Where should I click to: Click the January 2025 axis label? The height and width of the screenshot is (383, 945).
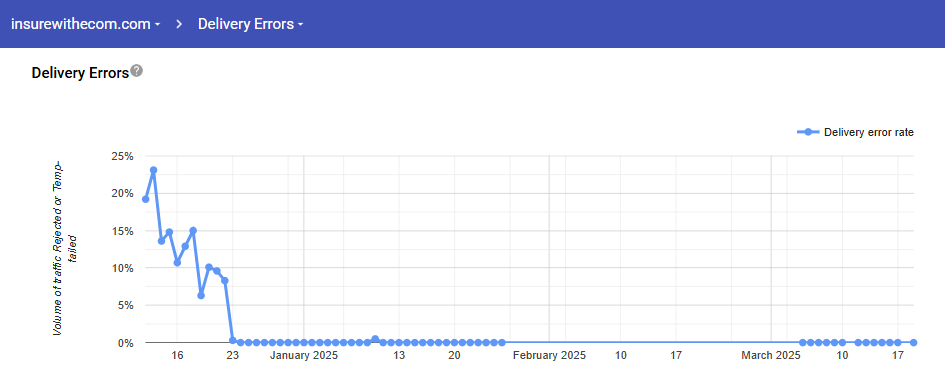click(304, 356)
